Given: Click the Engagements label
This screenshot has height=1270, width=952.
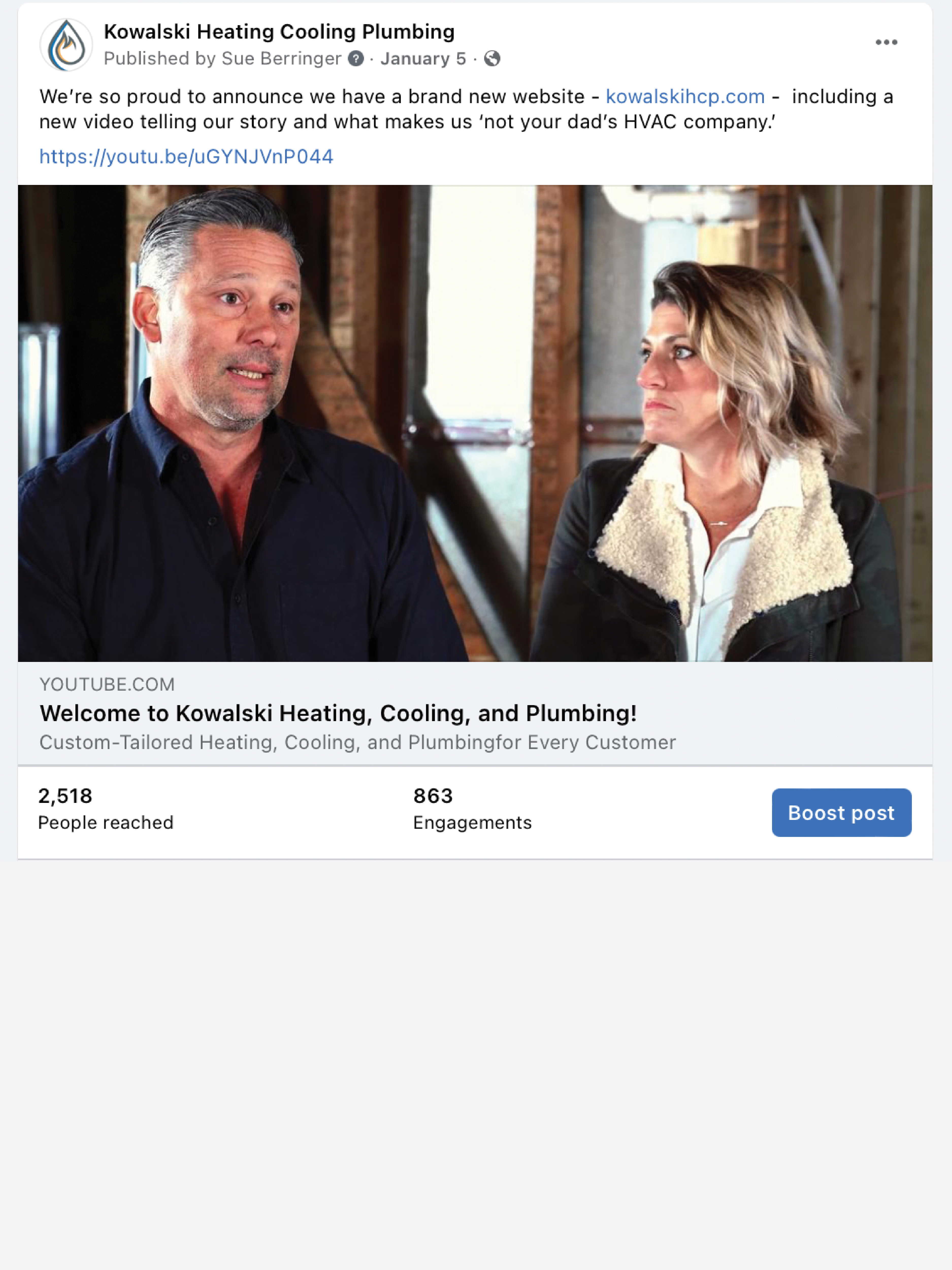Looking at the screenshot, I should click(472, 823).
